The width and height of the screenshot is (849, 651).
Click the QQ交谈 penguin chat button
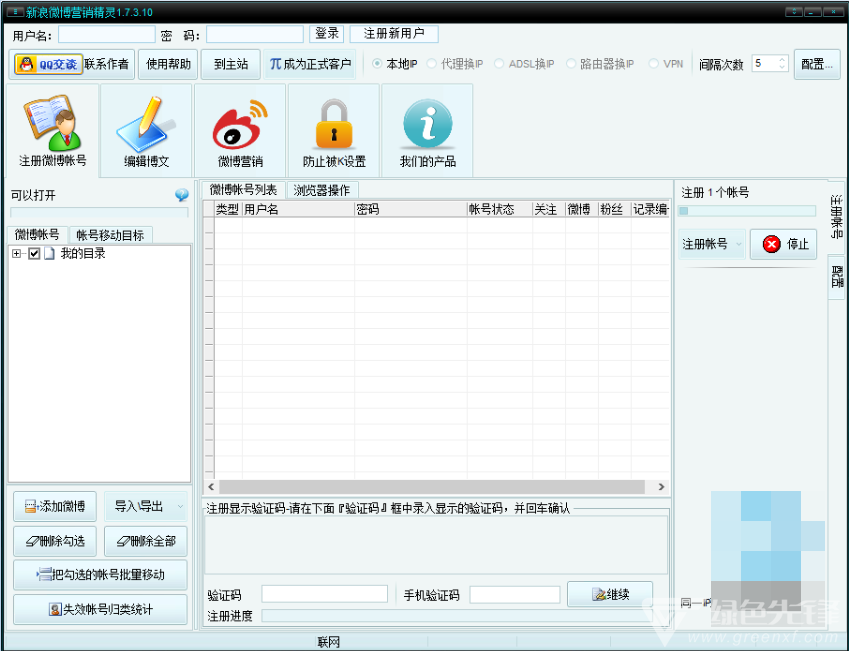[x=49, y=64]
